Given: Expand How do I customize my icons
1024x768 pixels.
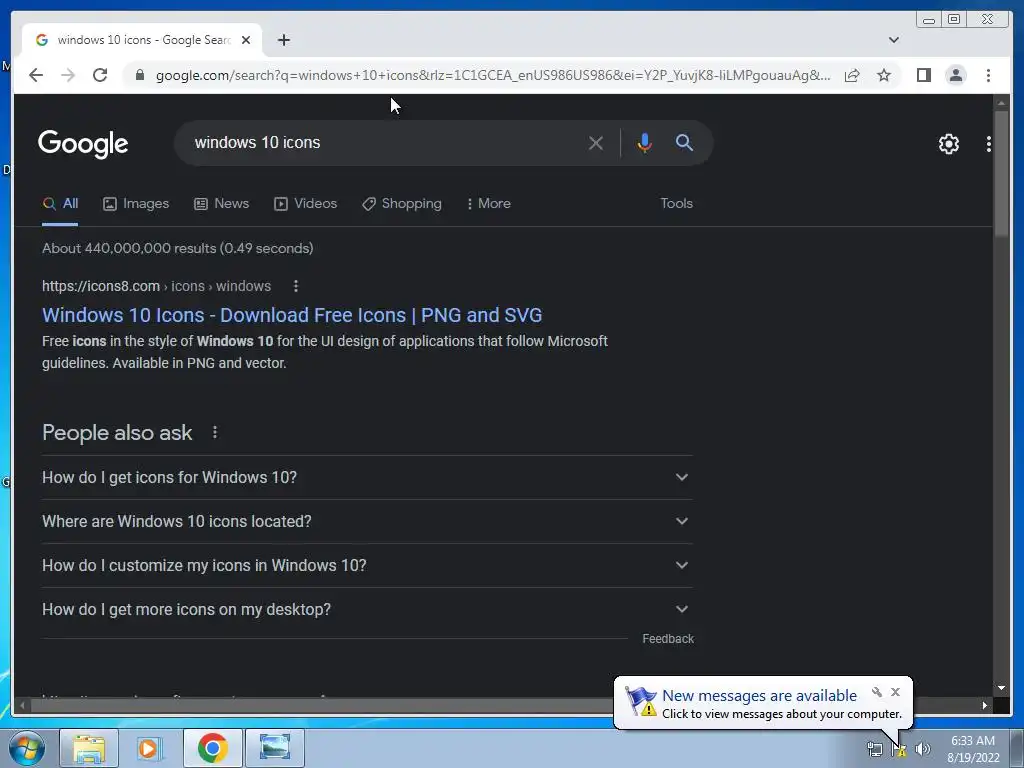Looking at the screenshot, I should coord(367,565).
